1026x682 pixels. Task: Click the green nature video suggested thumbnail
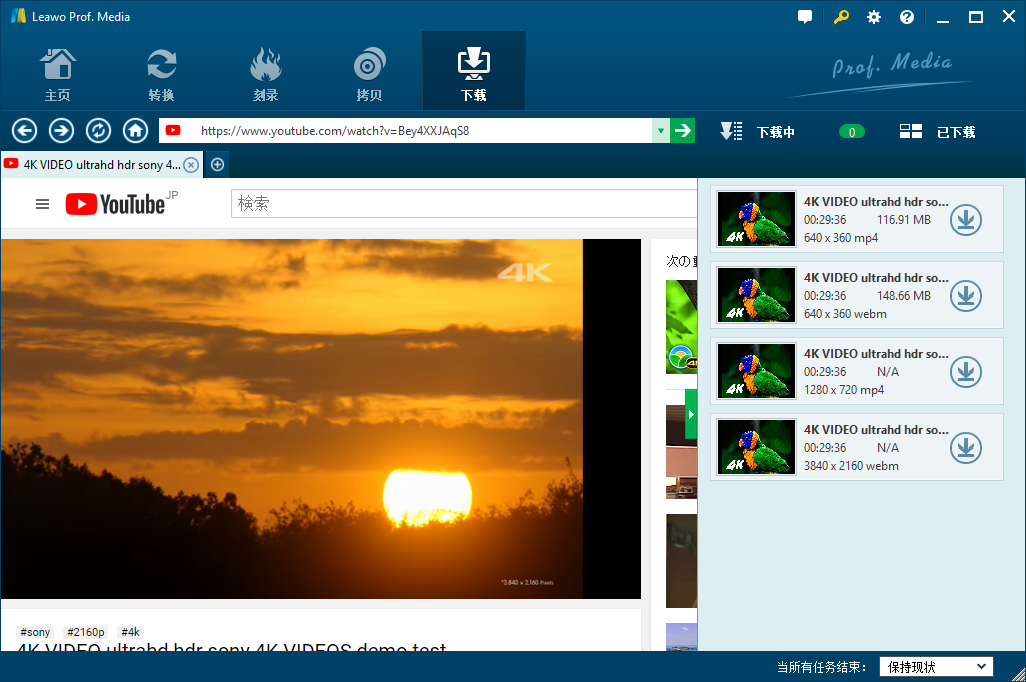(681, 327)
